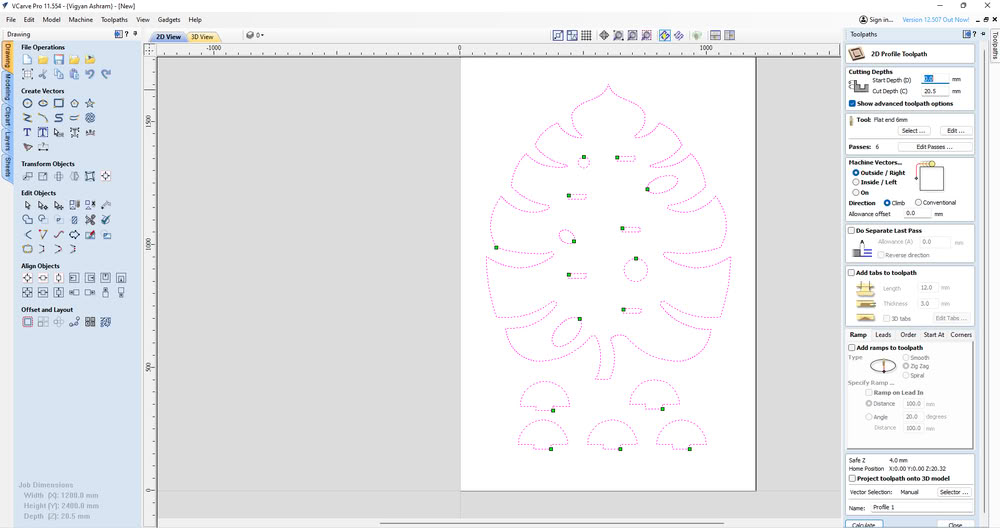This screenshot has width=1000, height=528.
Task: Select the Draw Rectangle tool
Action: pyautogui.click(x=59, y=103)
